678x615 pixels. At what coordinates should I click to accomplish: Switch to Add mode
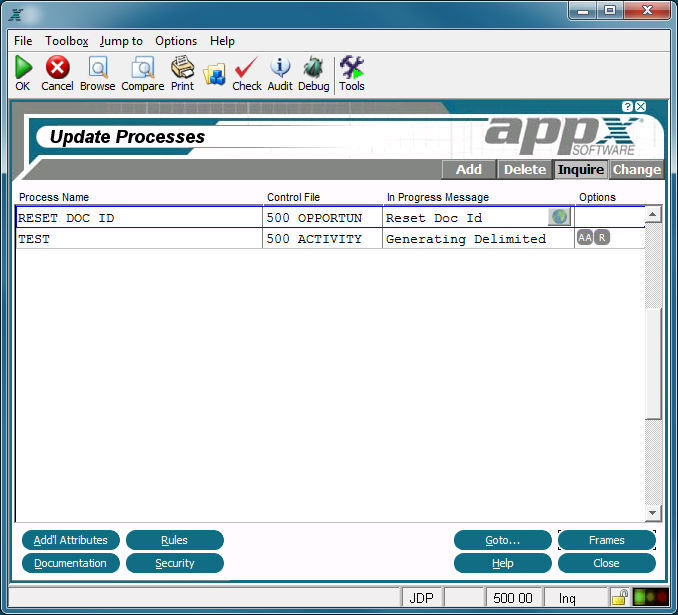point(469,170)
